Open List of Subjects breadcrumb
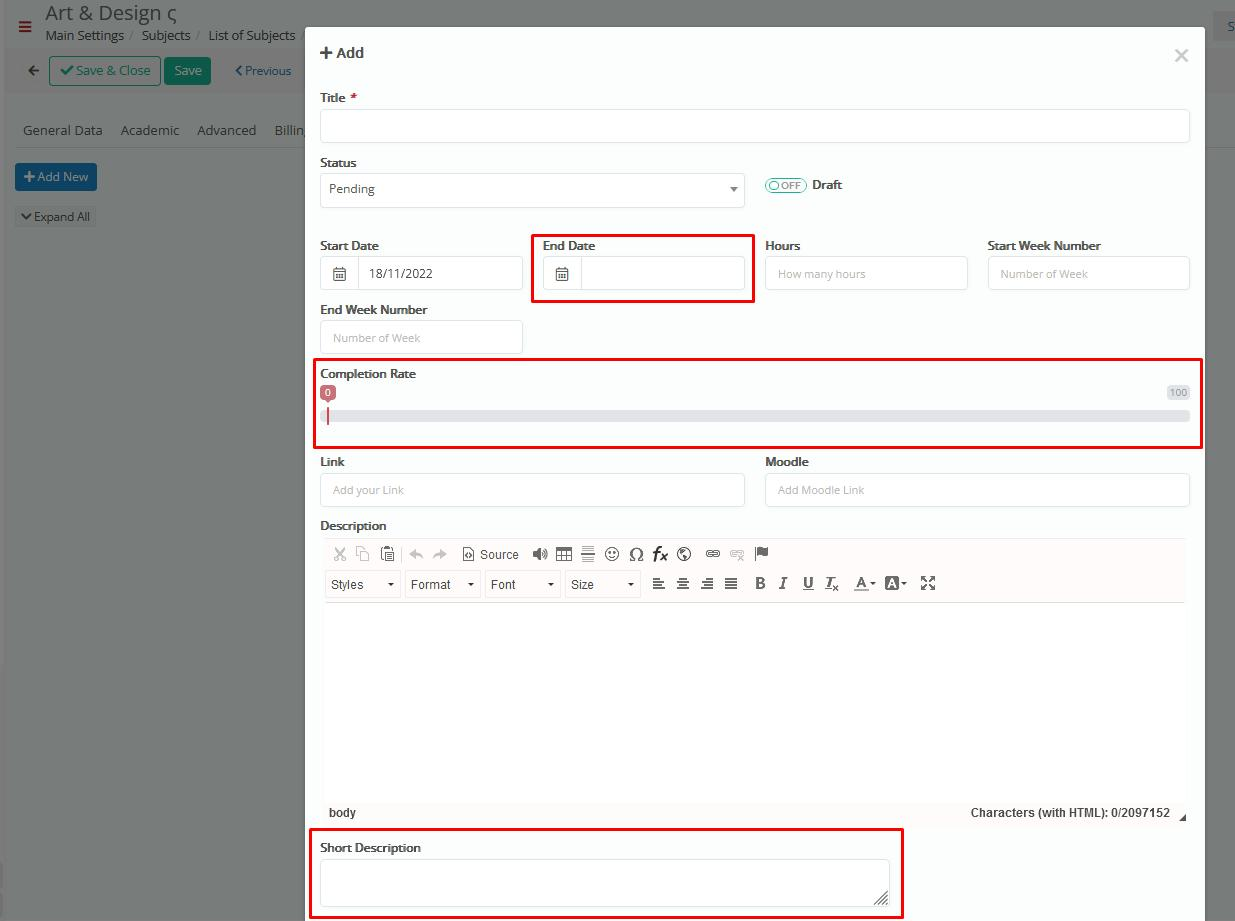The image size is (1235, 921). point(252,35)
